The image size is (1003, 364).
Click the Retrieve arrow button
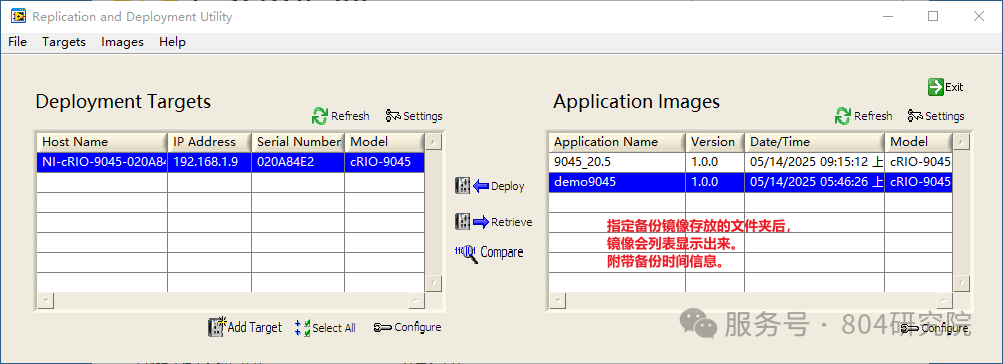(493, 222)
